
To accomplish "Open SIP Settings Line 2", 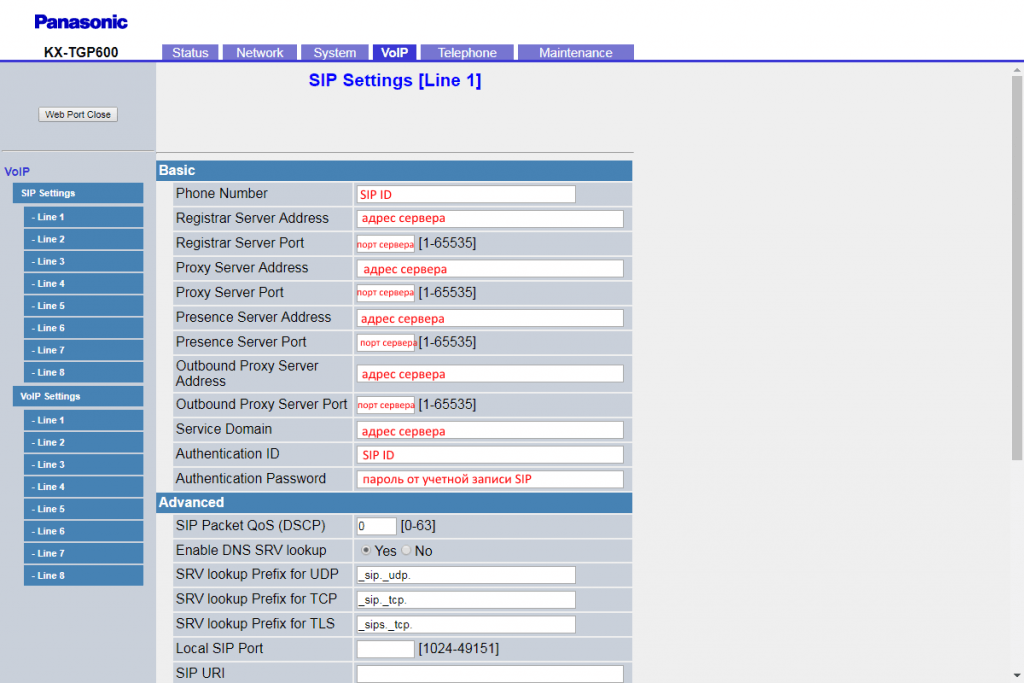I will [84, 239].
